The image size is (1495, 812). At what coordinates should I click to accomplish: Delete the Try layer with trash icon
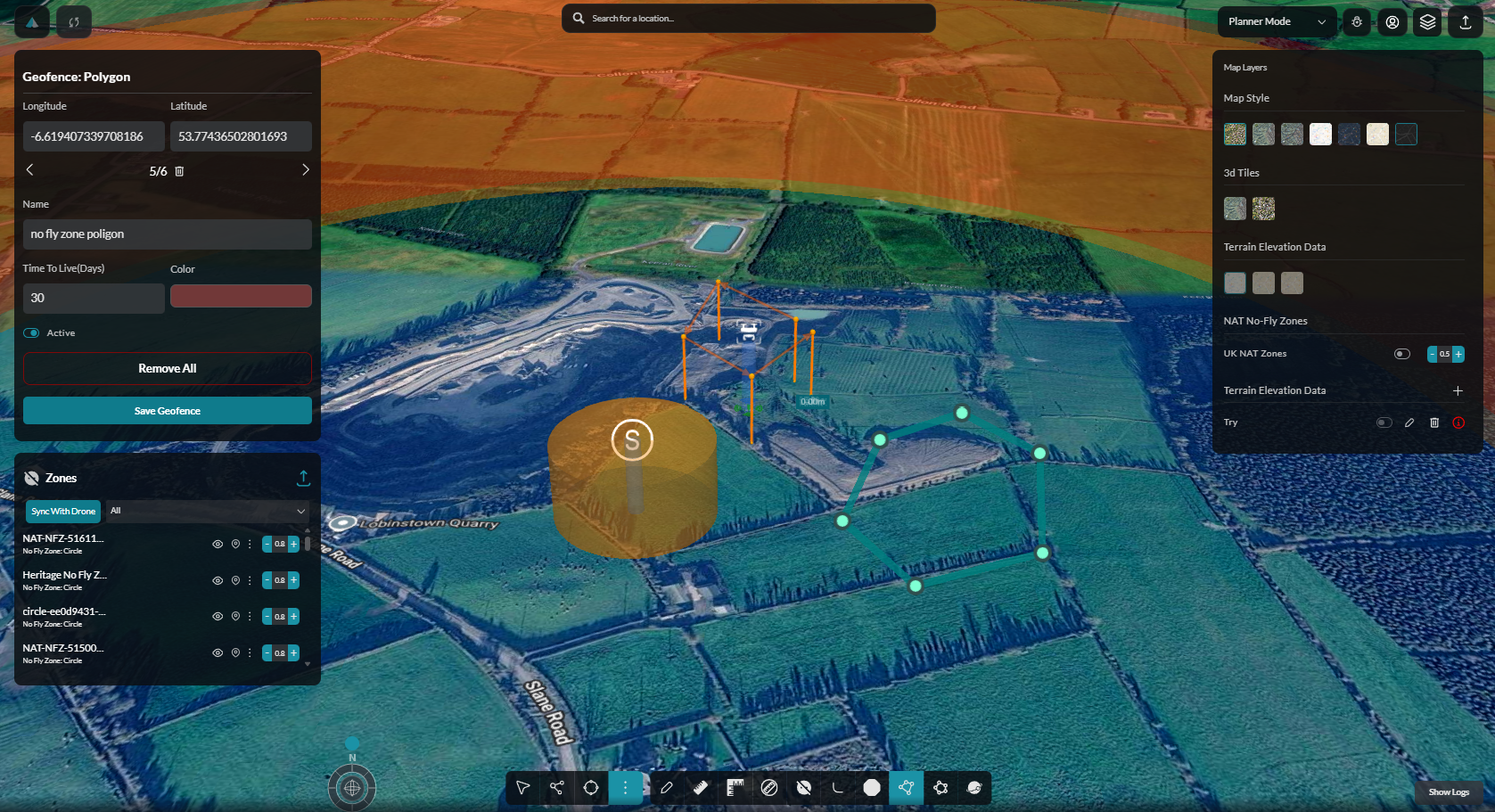[1434, 423]
